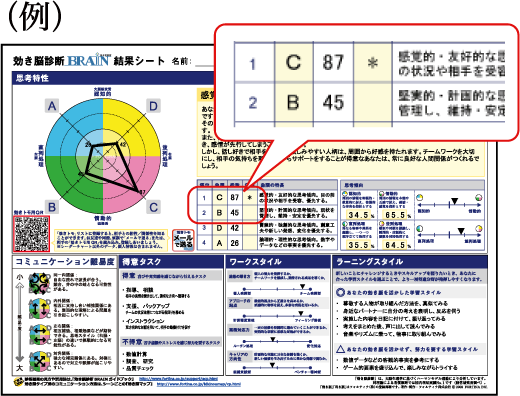Click the triangle marker on the upper 思考傾向 slider
Viewport: 520px width, 396px height.
point(454,201)
